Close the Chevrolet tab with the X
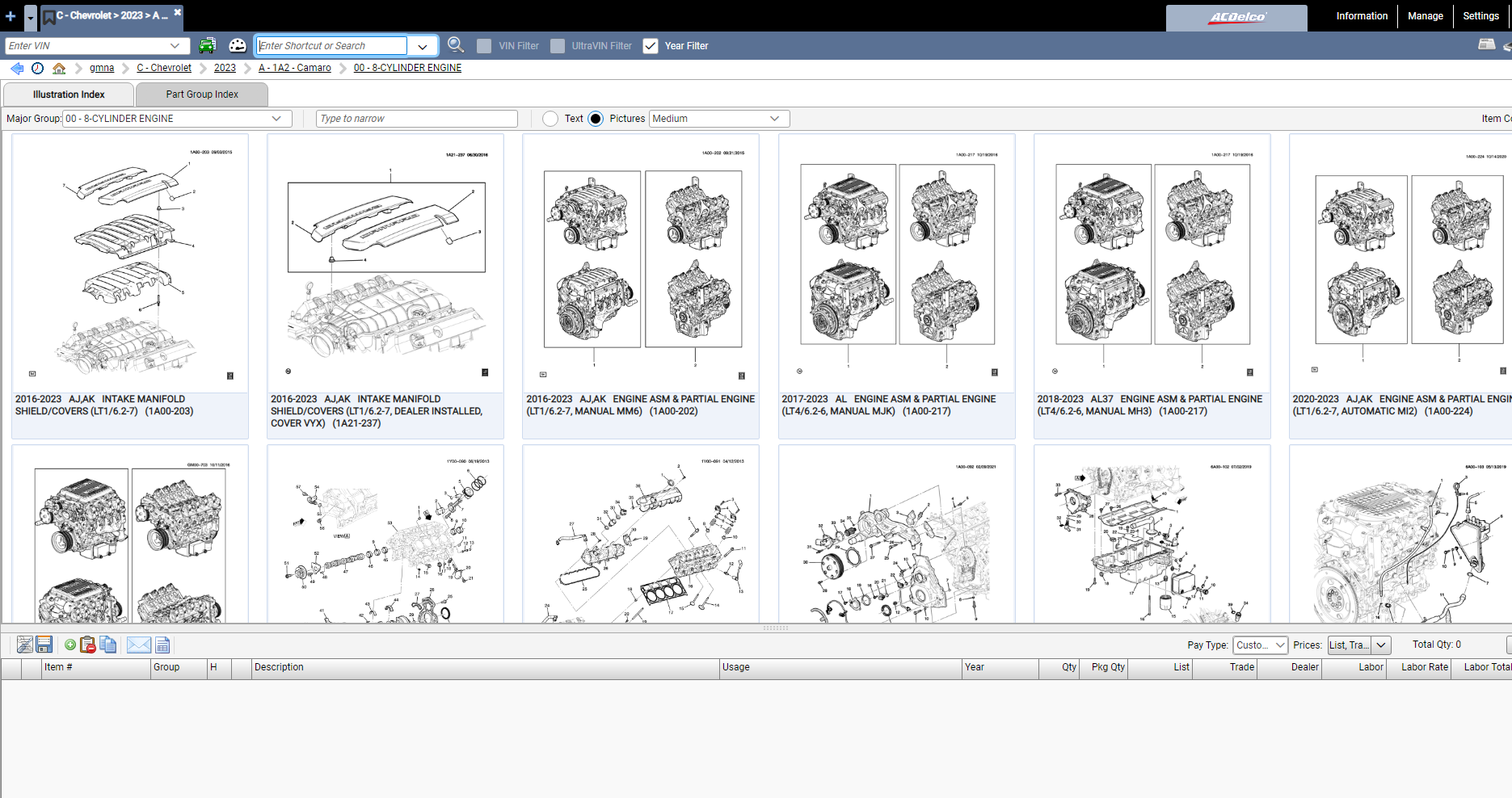 178,12
